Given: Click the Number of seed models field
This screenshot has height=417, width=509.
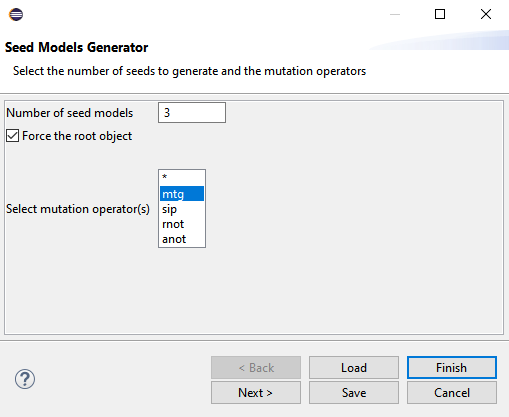Looking at the screenshot, I should pos(192,113).
